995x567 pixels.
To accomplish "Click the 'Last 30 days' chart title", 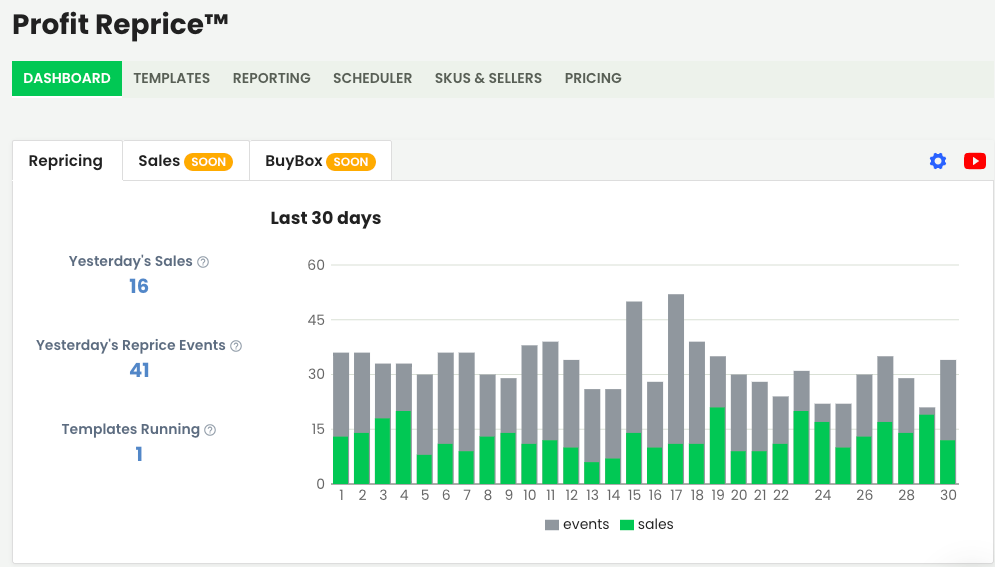I will (x=326, y=218).
